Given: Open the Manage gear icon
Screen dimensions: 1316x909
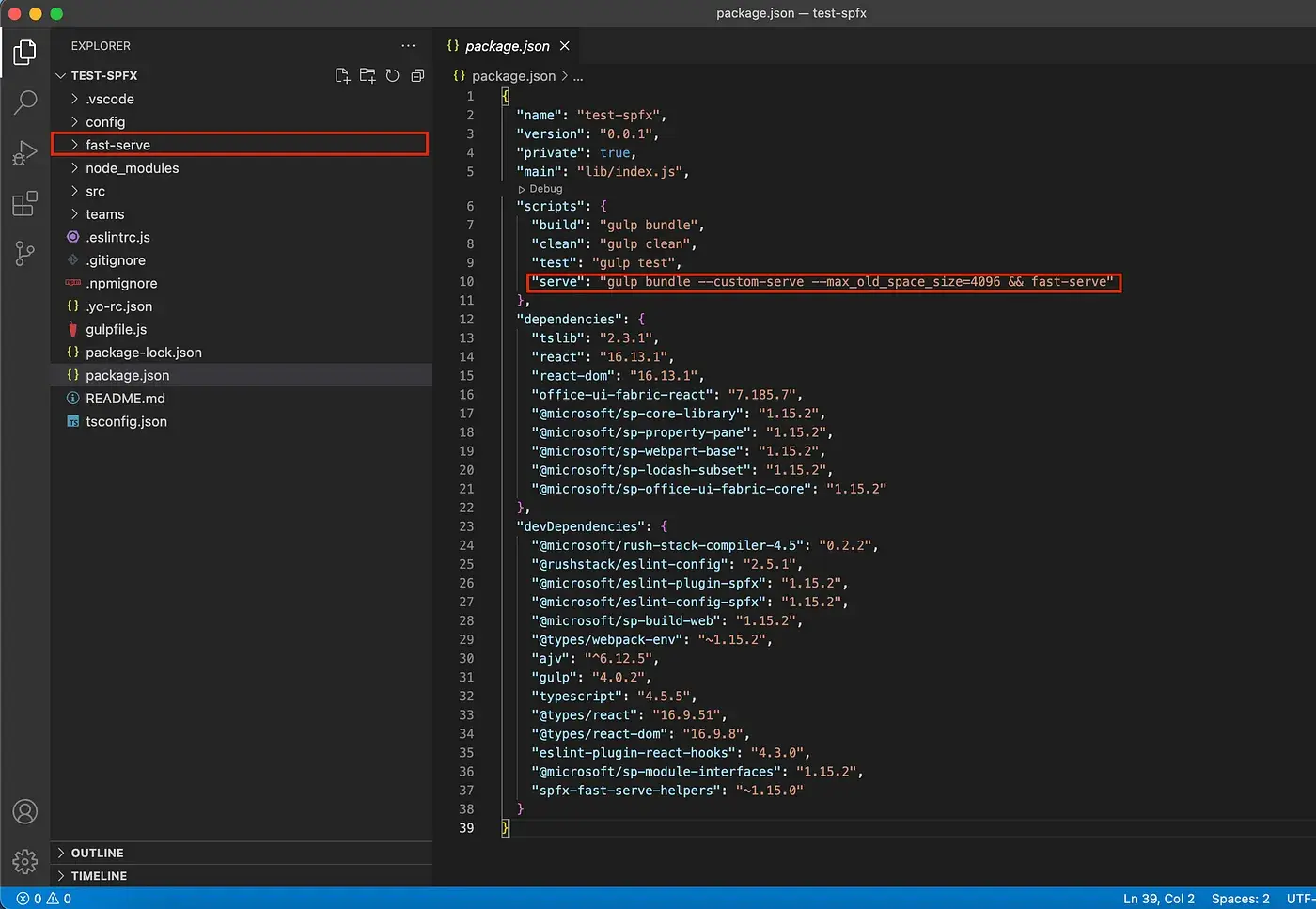Looking at the screenshot, I should click(x=25, y=861).
